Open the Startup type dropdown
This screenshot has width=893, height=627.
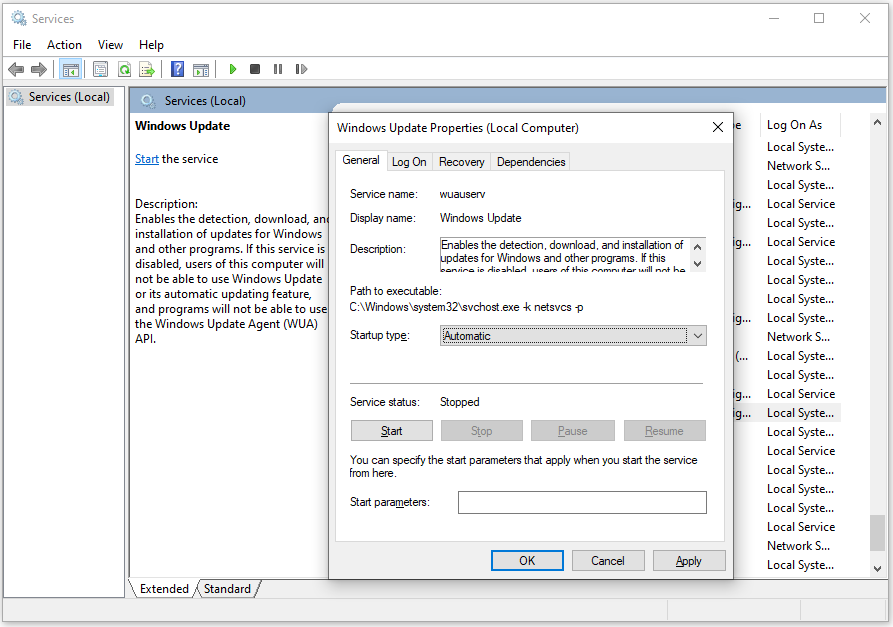pos(573,335)
